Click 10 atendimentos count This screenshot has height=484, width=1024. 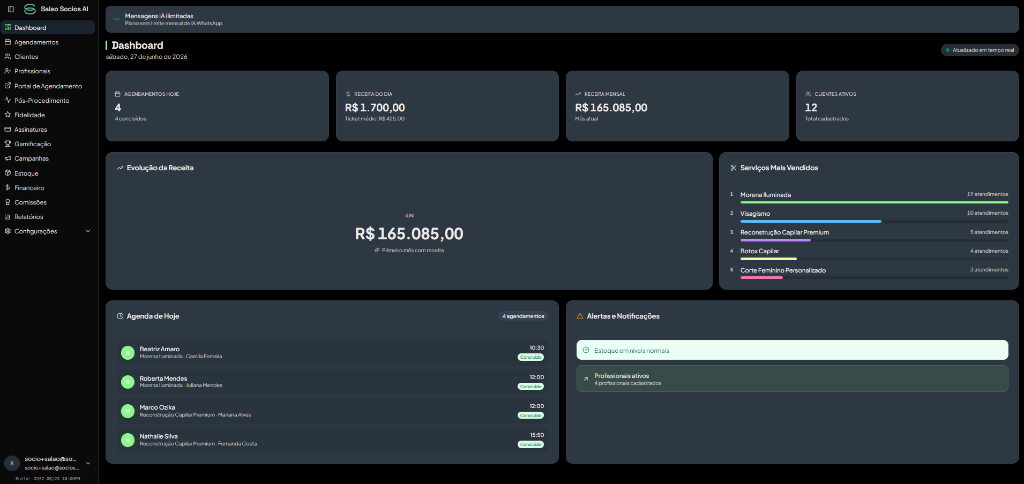pyautogui.click(x=987, y=214)
